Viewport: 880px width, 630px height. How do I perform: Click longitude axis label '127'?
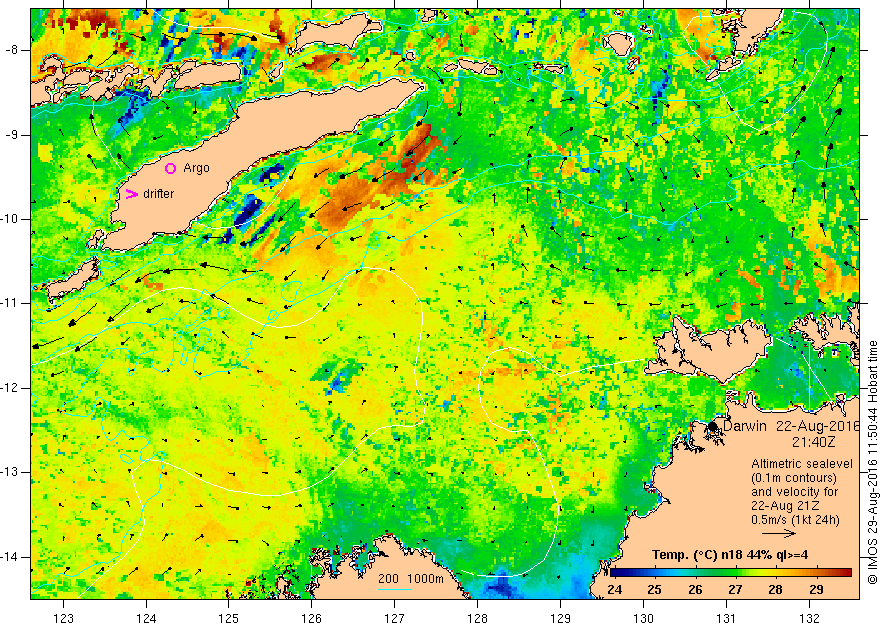click(395, 619)
